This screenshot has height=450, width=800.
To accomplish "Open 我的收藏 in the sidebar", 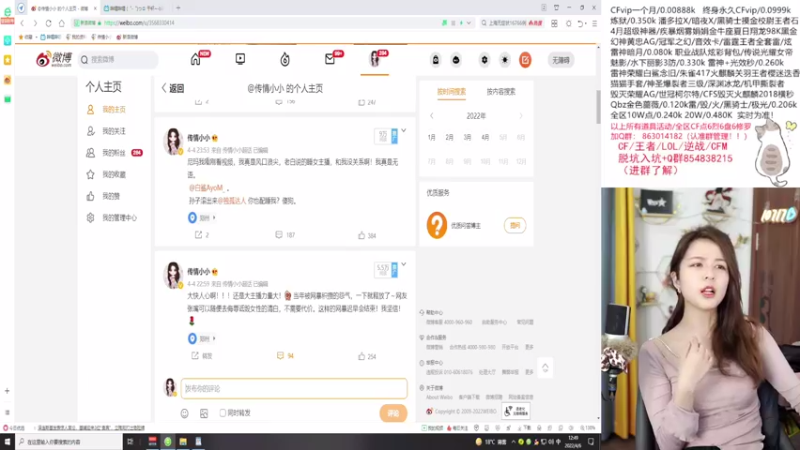I will click(x=113, y=174).
